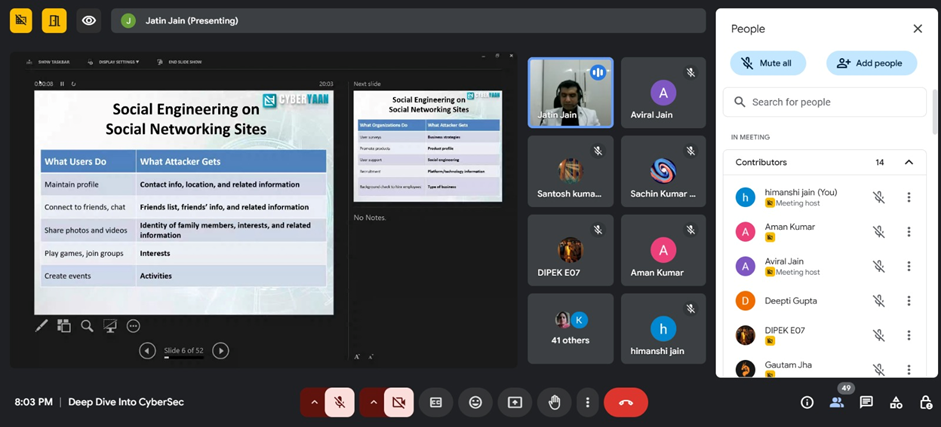
Task: Open the three-dot more options menu in call bar
Action: pyautogui.click(x=587, y=402)
